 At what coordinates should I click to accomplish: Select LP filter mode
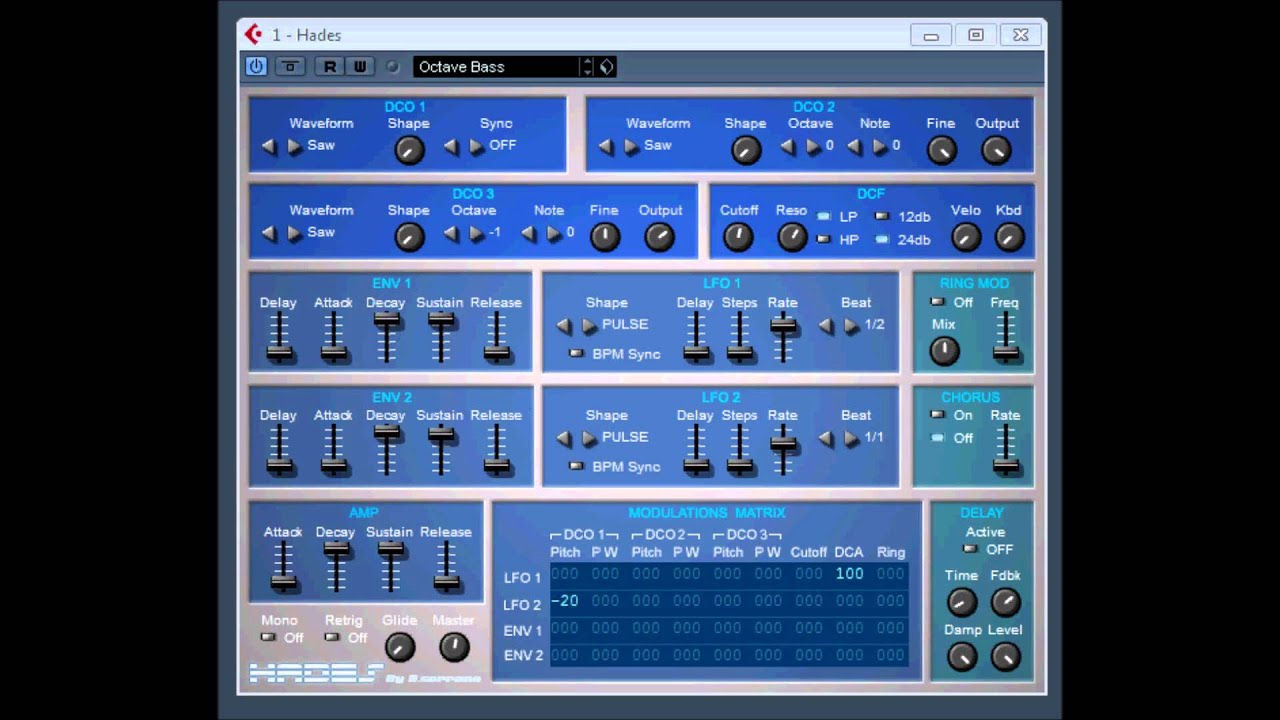pos(824,216)
